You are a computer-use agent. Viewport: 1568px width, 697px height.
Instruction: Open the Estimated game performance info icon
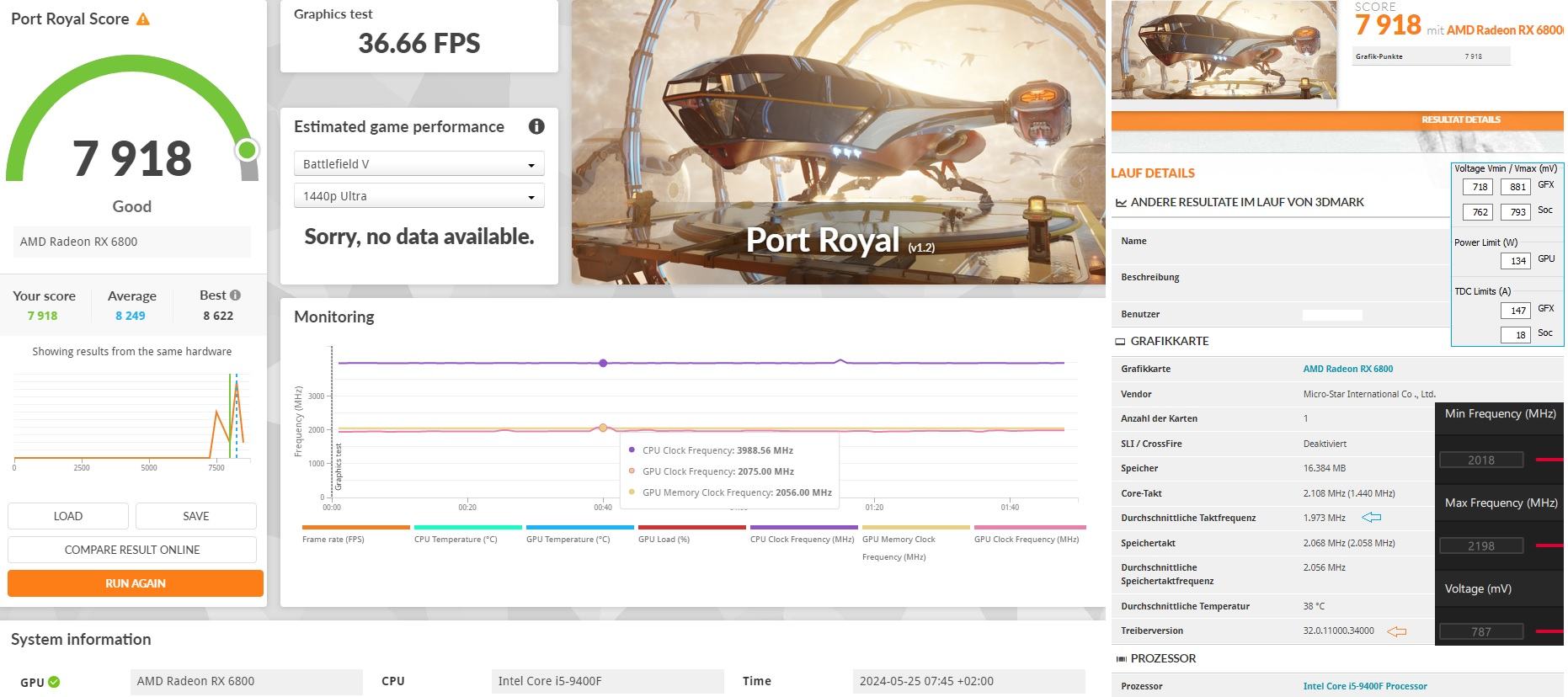(536, 126)
